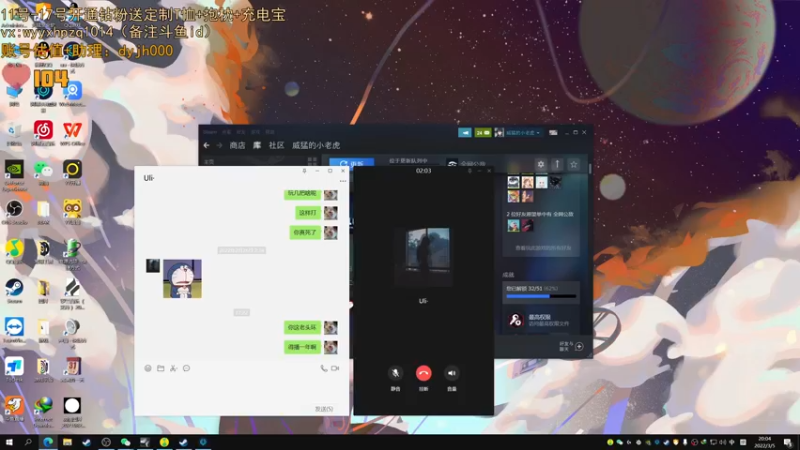
Task: Switch to WeChat from the taskbar
Action: 126,442
